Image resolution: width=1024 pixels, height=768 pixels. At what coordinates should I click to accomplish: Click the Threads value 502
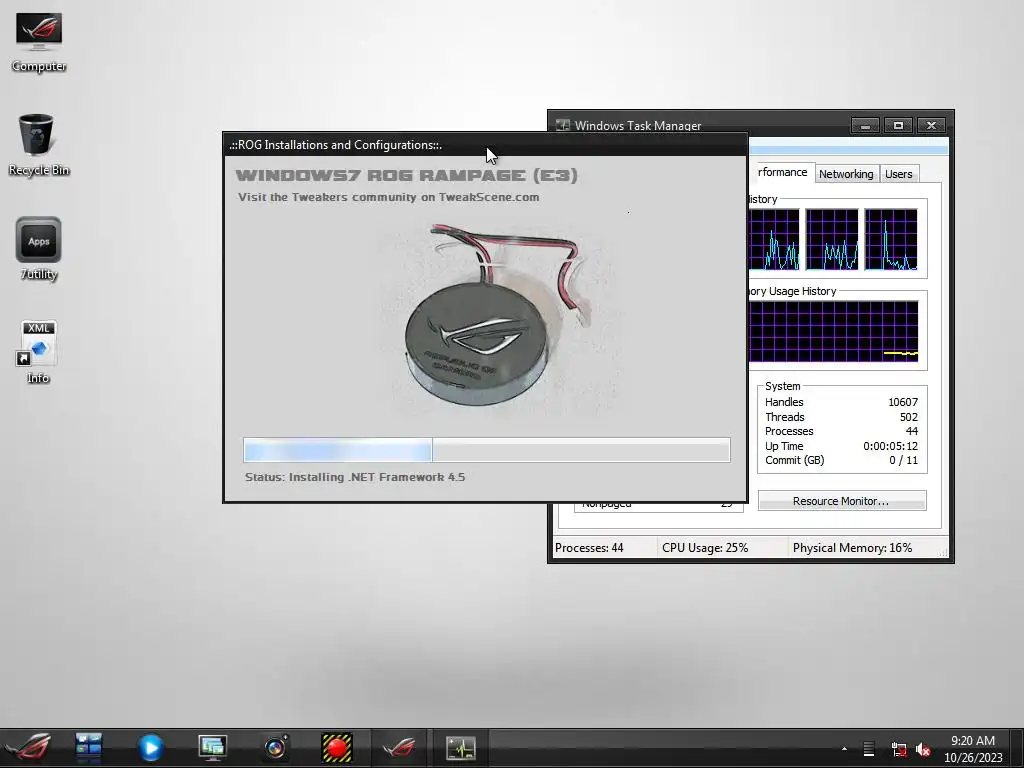click(x=908, y=417)
